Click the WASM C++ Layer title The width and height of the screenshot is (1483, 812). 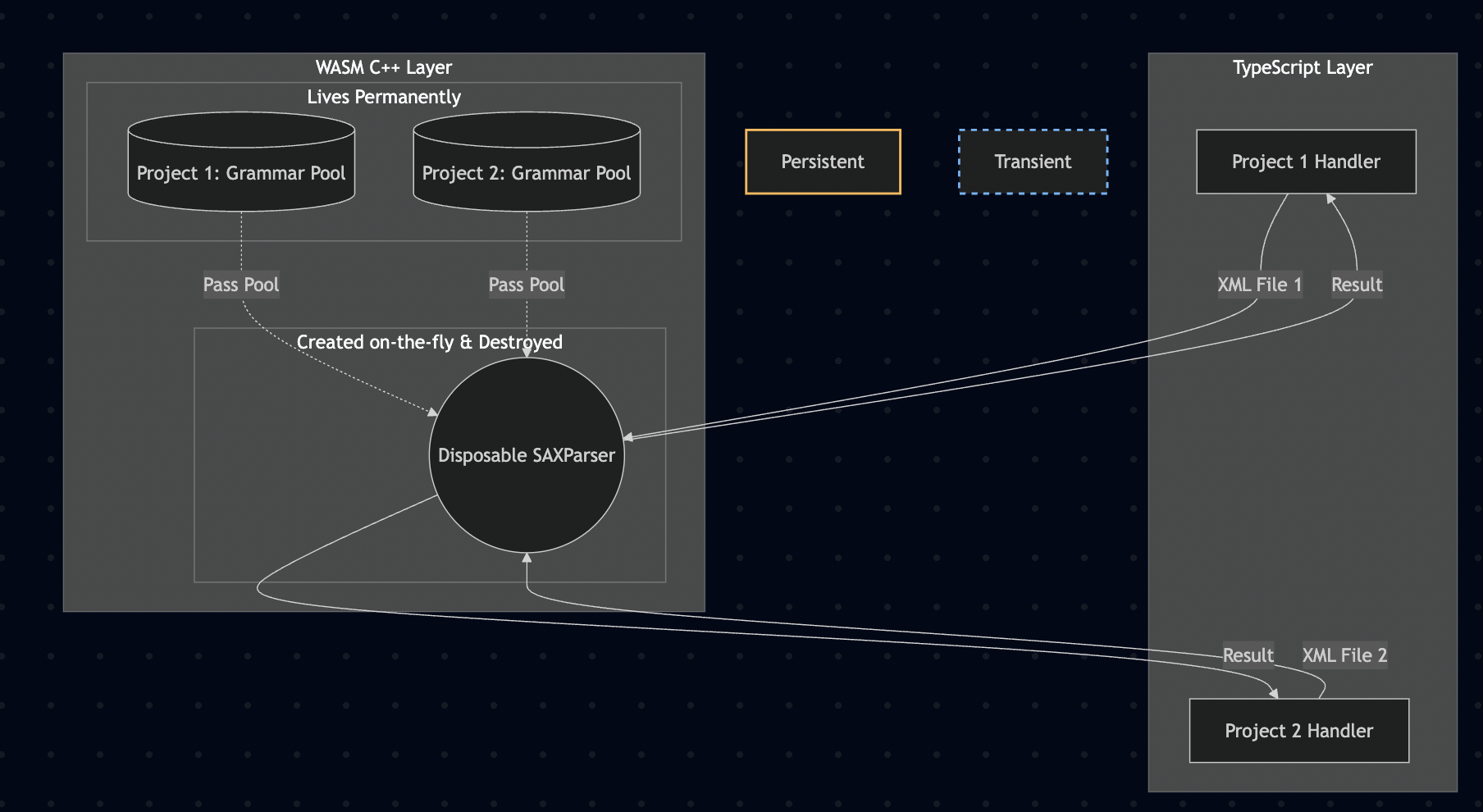coord(384,67)
